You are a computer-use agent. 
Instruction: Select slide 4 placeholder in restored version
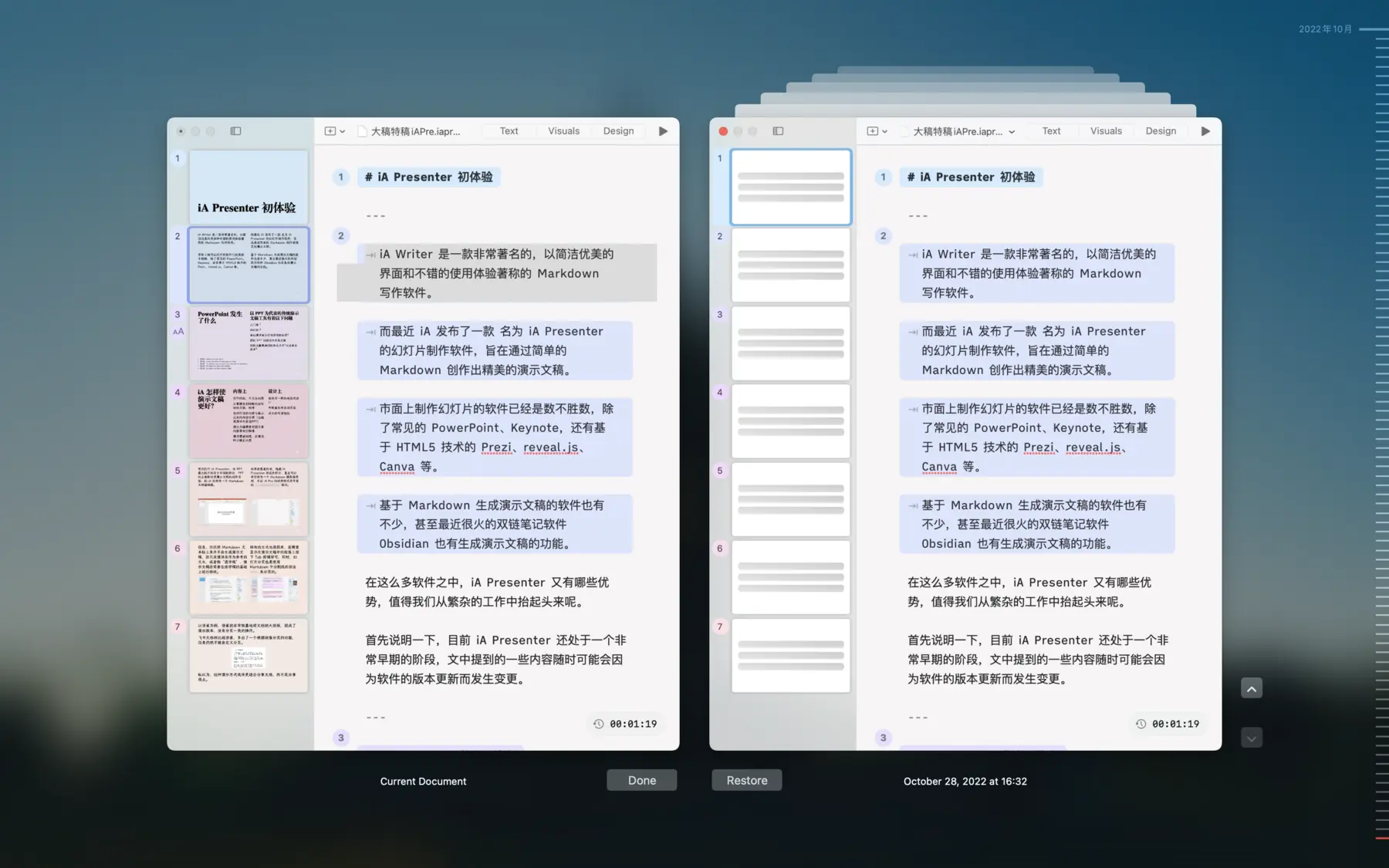coord(791,421)
